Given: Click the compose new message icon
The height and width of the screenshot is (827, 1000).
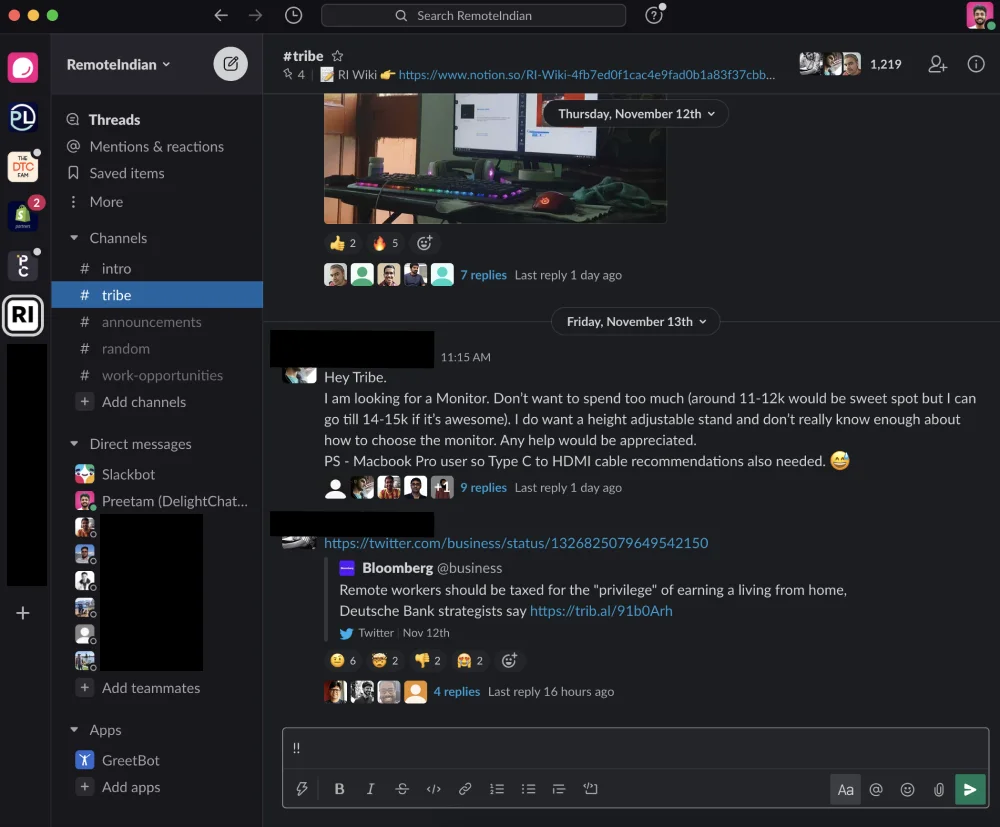Looking at the screenshot, I should point(231,64).
